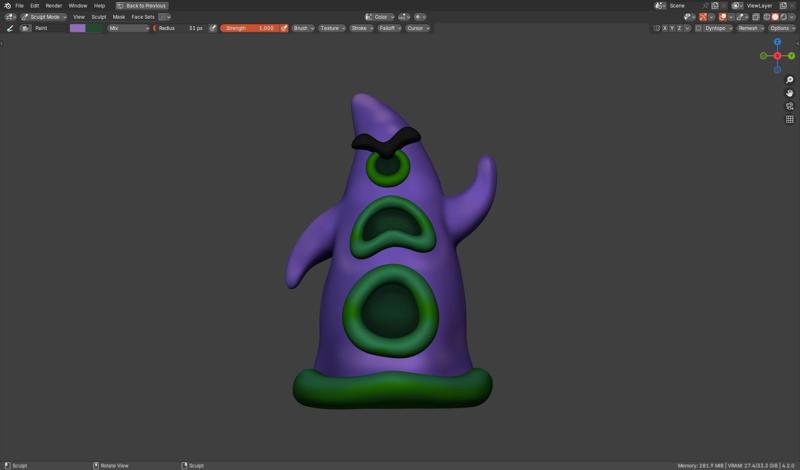
Task: Open the Paint brush preview icon
Action: pos(26,28)
